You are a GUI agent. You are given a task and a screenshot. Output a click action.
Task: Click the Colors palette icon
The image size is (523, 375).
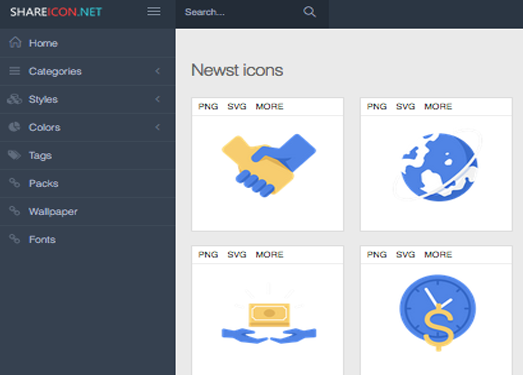click(x=14, y=127)
